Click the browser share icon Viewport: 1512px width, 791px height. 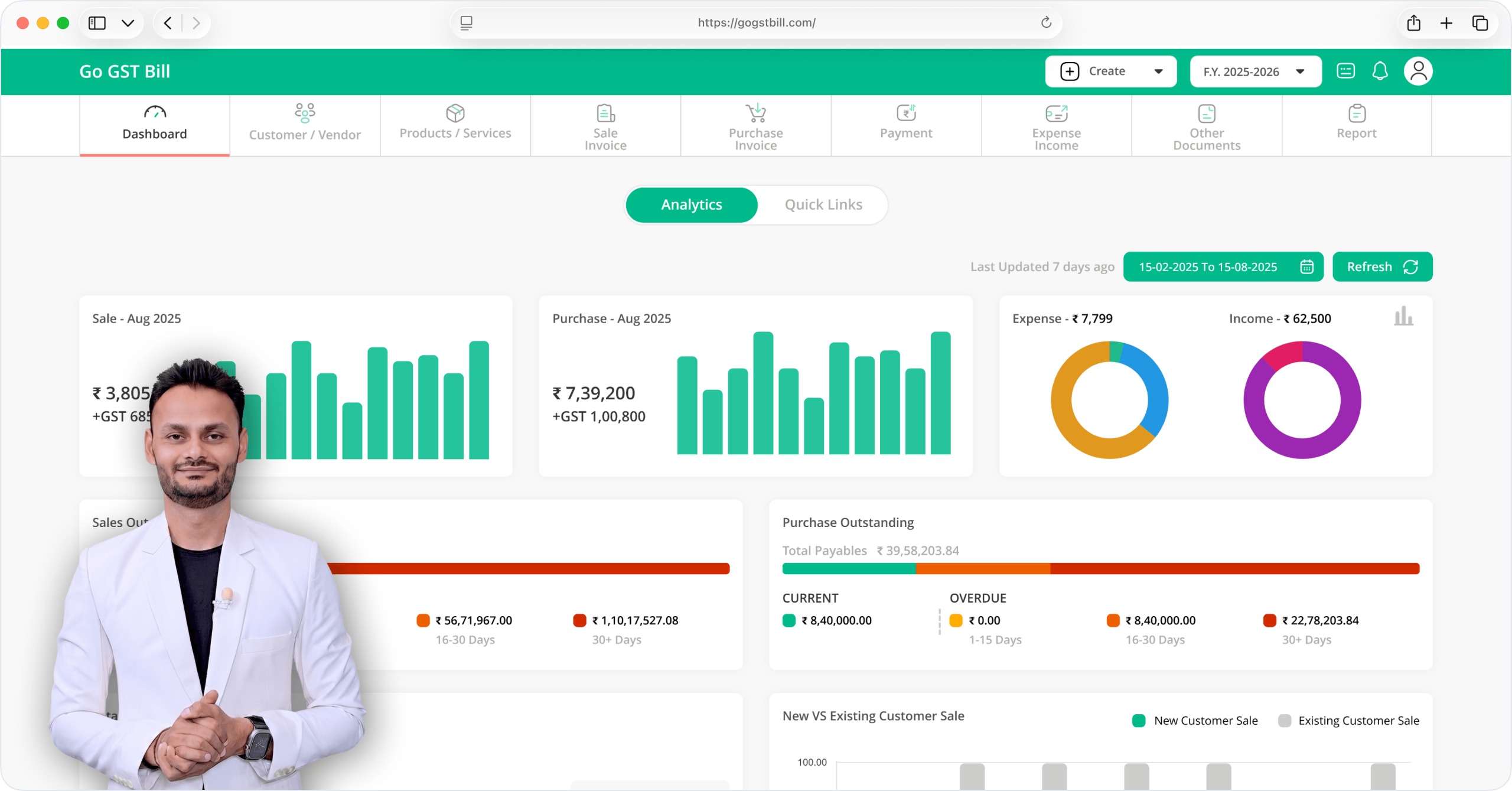(x=1413, y=23)
